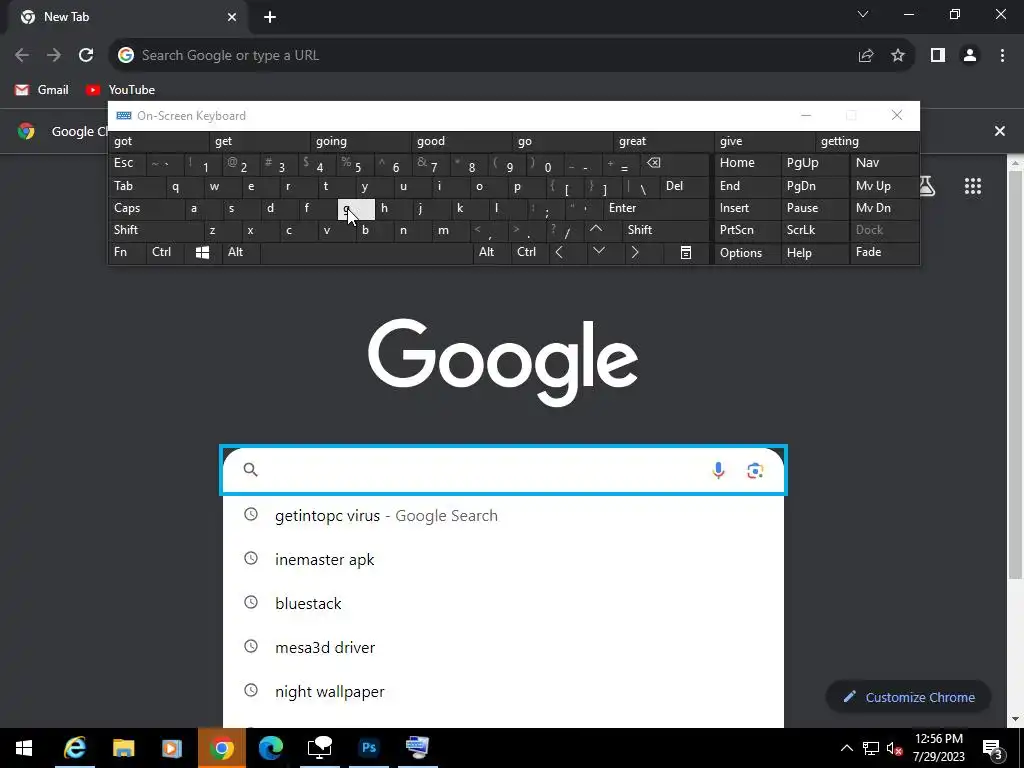This screenshot has height=768, width=1024.
Task: Click the context menu key on the keyboard
Action: [686, 253]
